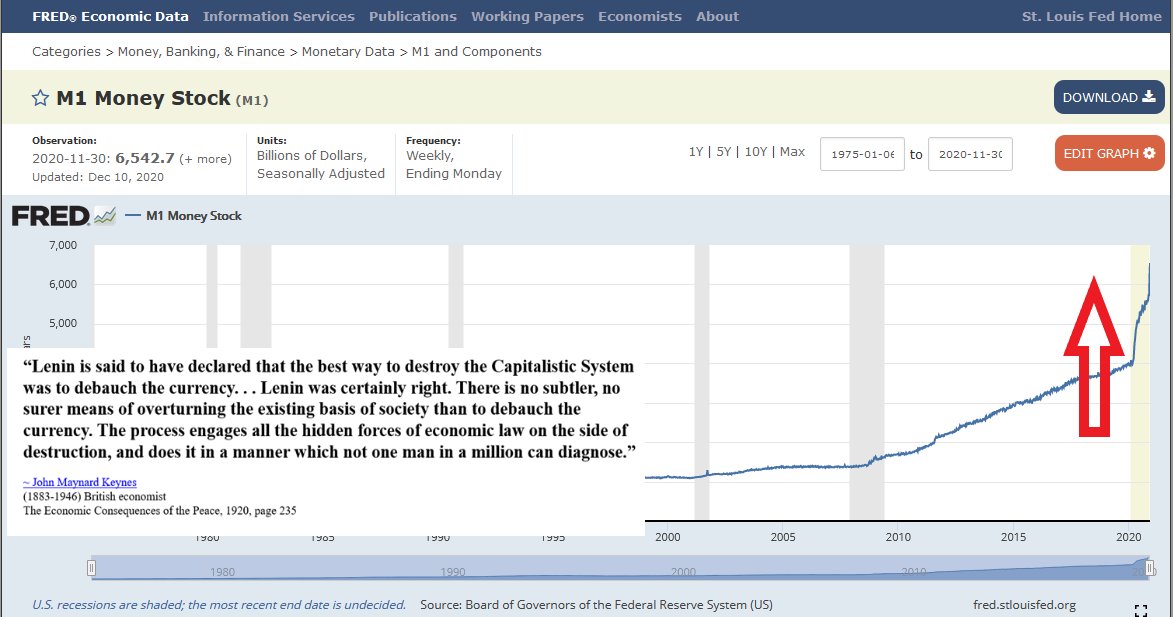This screenshot has height=617, width=1173.
Task: Click the 2010 x-axis label
Action: [x=898, y=537]
